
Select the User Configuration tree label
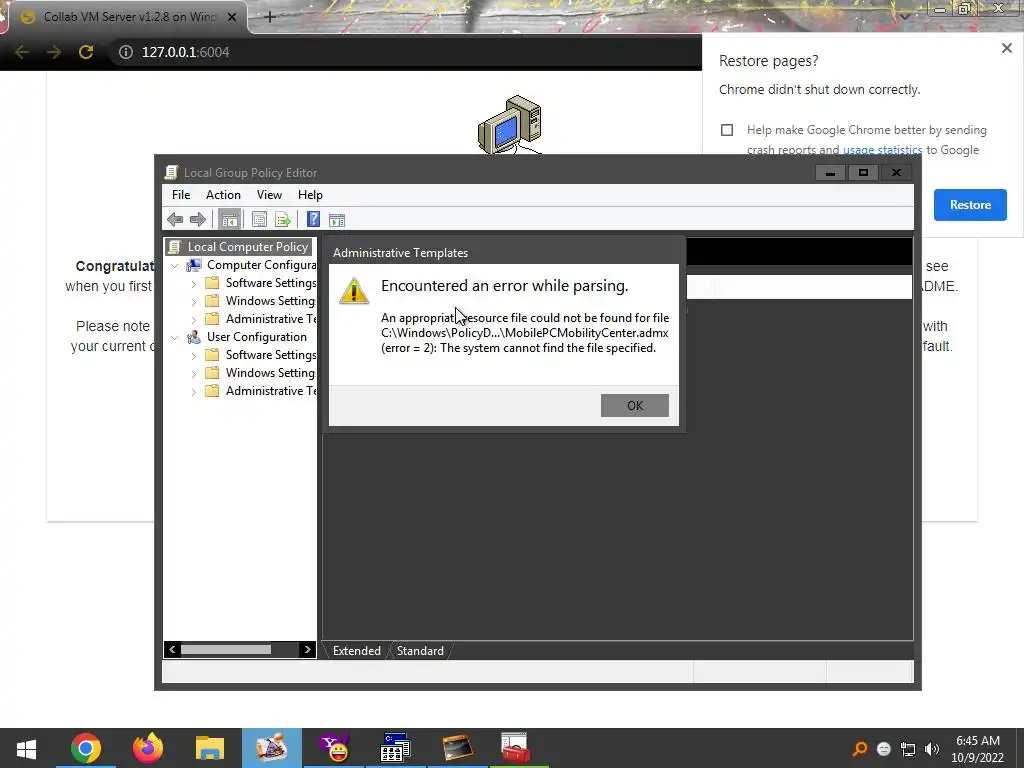[257, 337]
